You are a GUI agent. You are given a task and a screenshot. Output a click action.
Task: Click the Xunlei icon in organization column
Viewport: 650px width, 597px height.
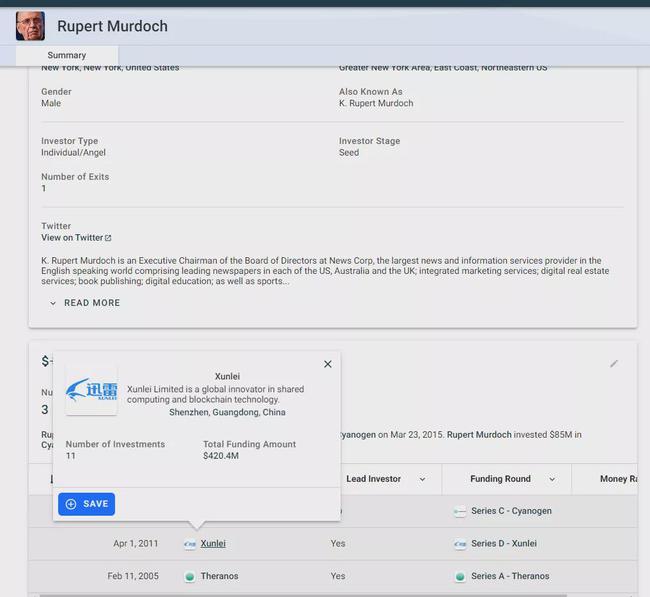[190, 544]
